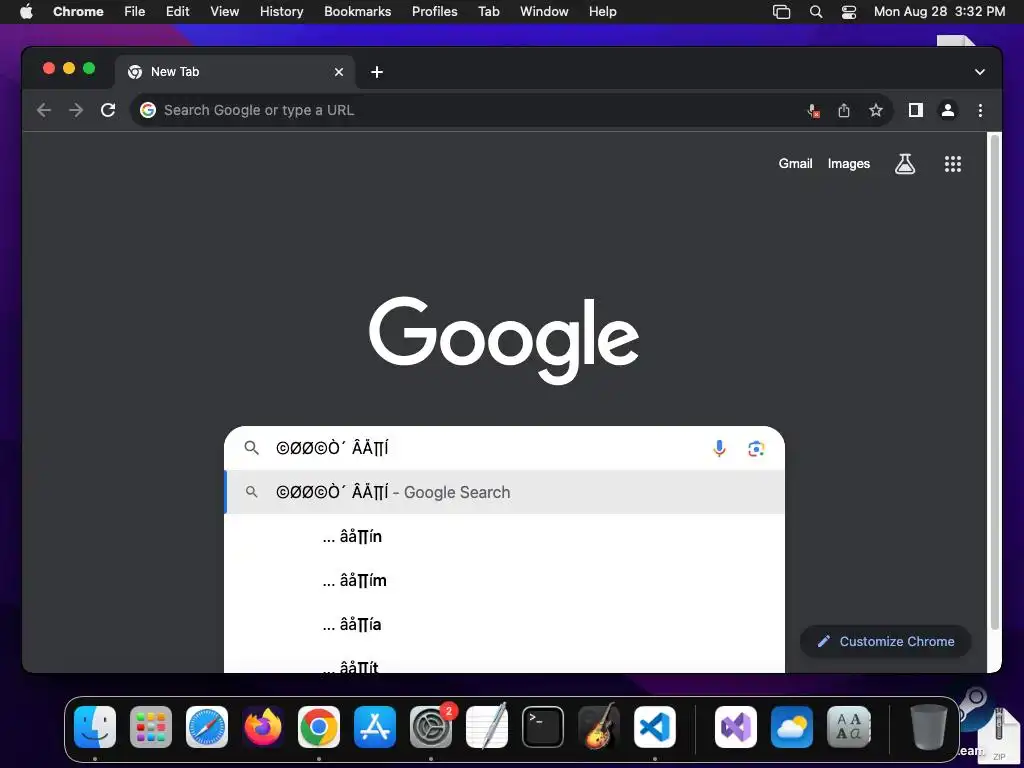Open the Profiles menu
Image resolution: width=1024 pixels, height=768 pixels.
[x=434, y=12]
